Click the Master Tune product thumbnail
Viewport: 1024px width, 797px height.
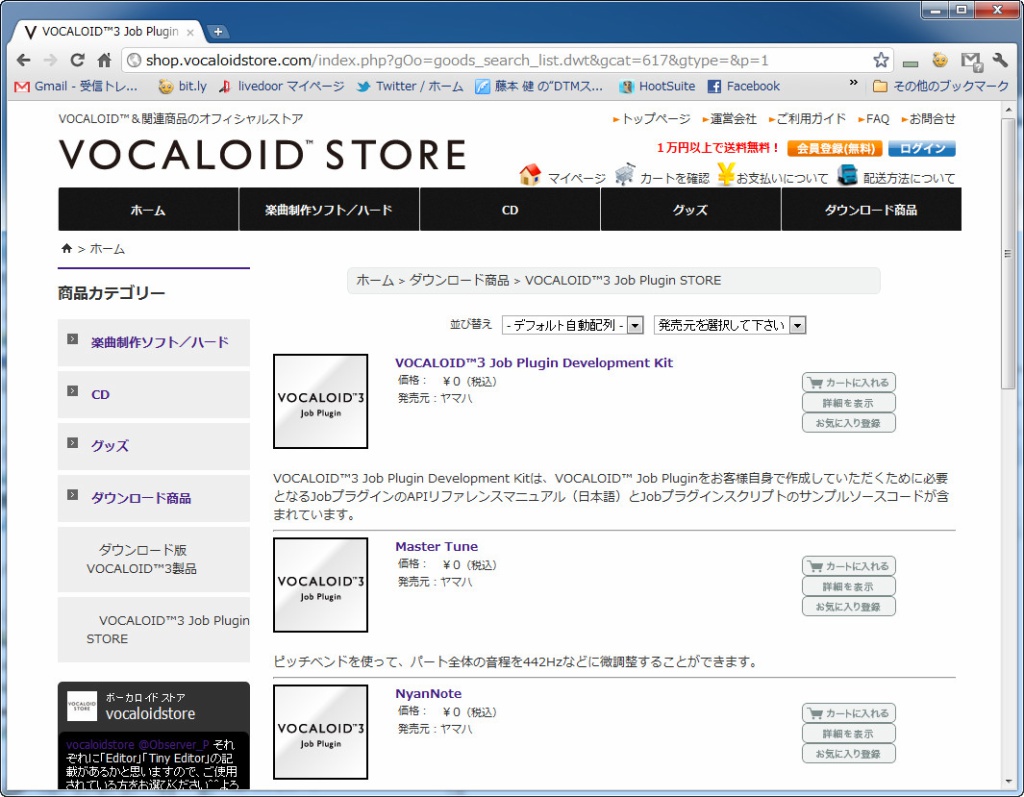tap(321, 585)
